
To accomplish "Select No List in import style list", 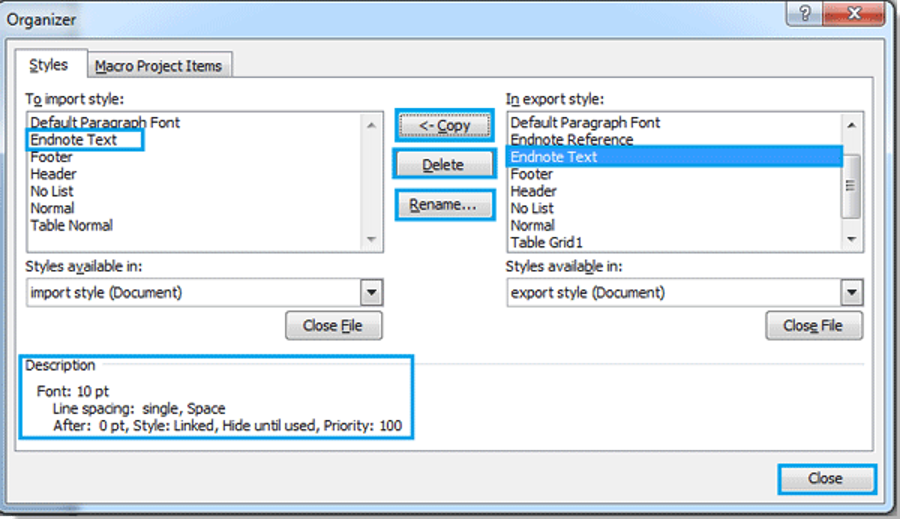I will [52, 192].
